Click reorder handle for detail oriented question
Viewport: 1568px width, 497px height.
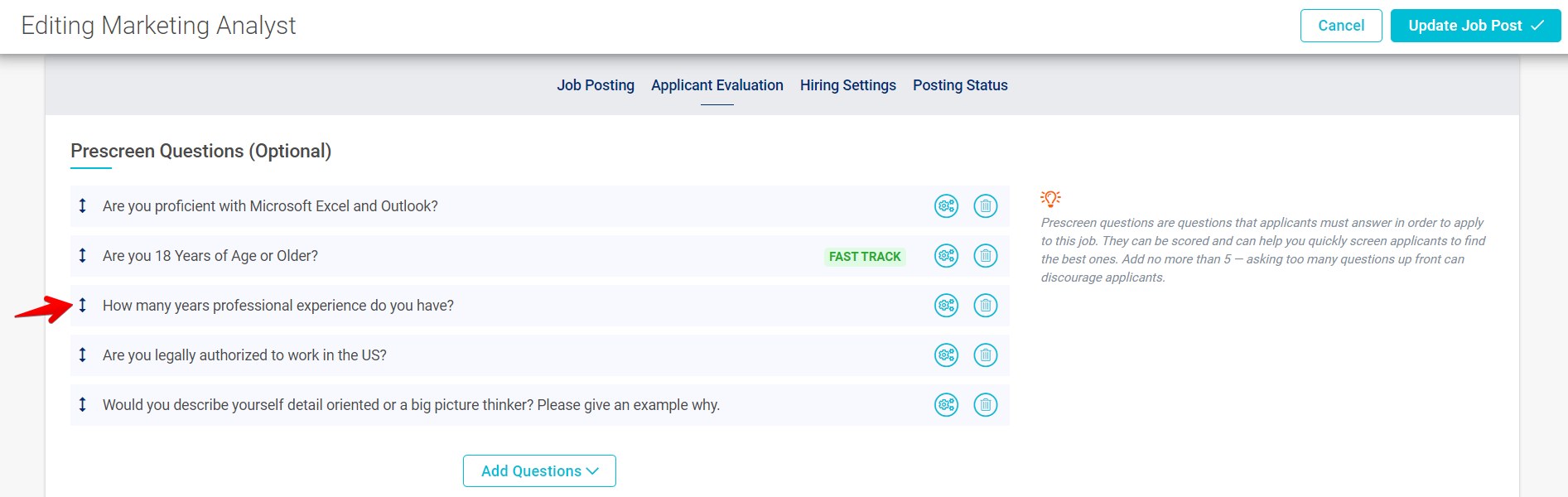coord(82,405)
